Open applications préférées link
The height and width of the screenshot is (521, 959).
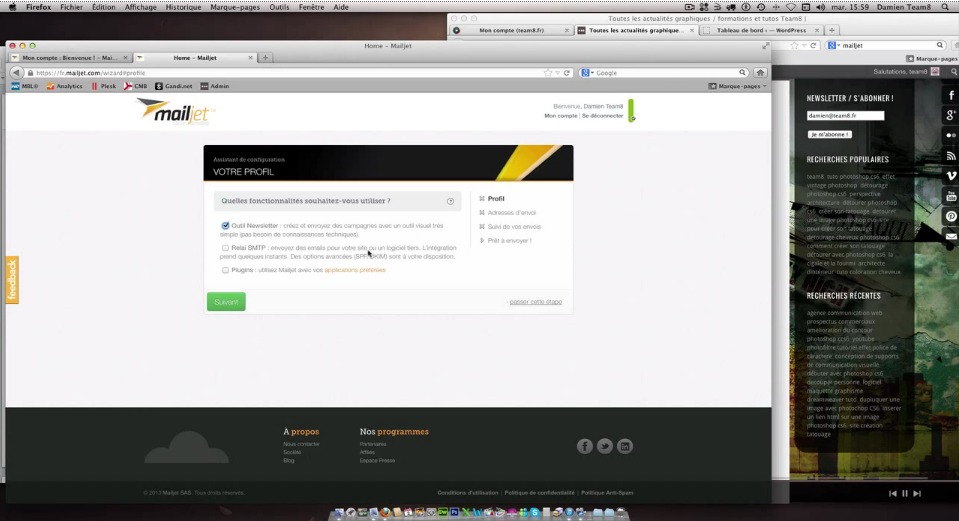tap(355, 270)
